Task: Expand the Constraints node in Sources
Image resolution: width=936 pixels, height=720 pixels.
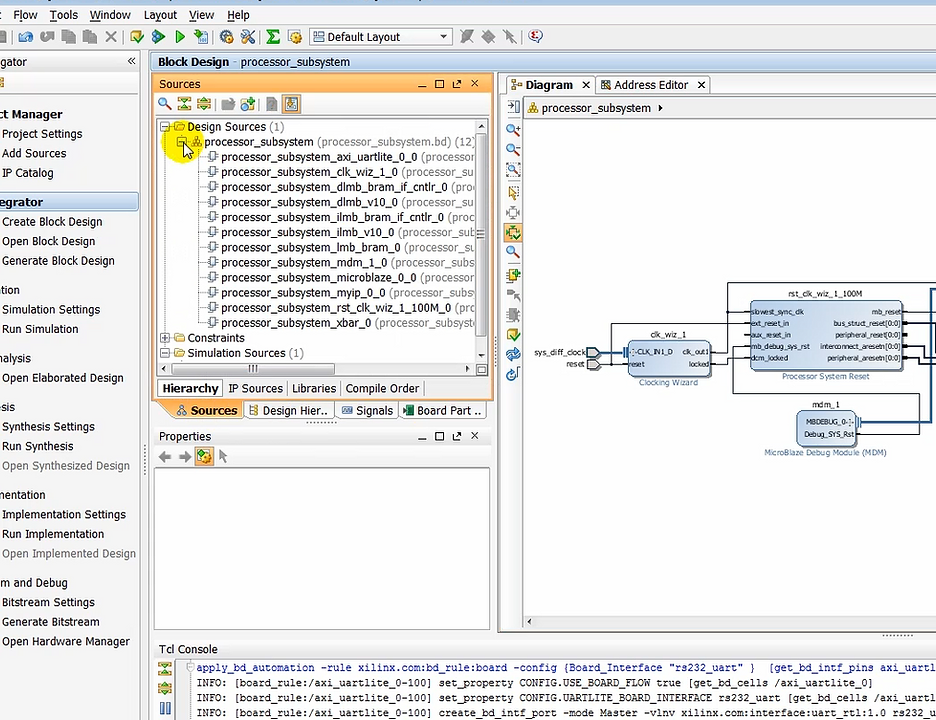Action: (x=166, y=337)
